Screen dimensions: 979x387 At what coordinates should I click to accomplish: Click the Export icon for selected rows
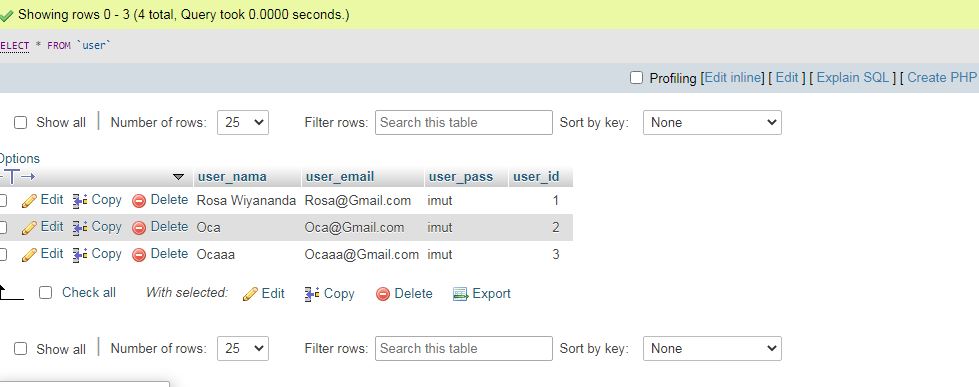(x=460, y=294)
